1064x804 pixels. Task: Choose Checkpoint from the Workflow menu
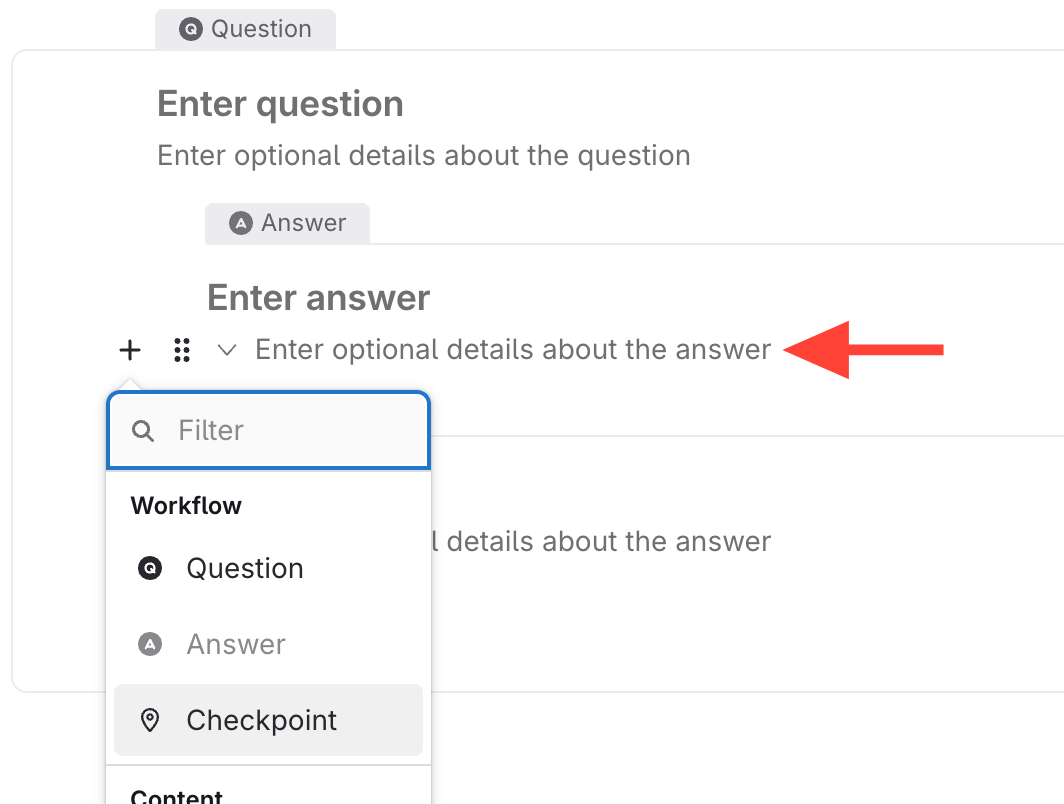tap(262, 721)
